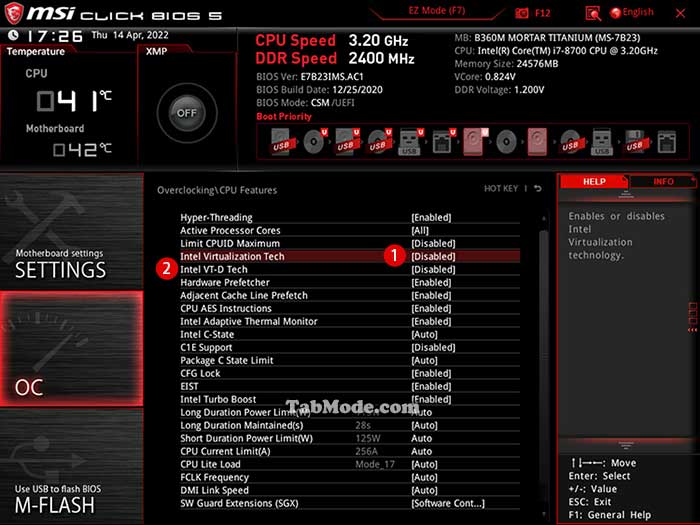Toggle Adjacent Cache Line Prefetch value
700x525 pixels.
[x=431, y=295]
